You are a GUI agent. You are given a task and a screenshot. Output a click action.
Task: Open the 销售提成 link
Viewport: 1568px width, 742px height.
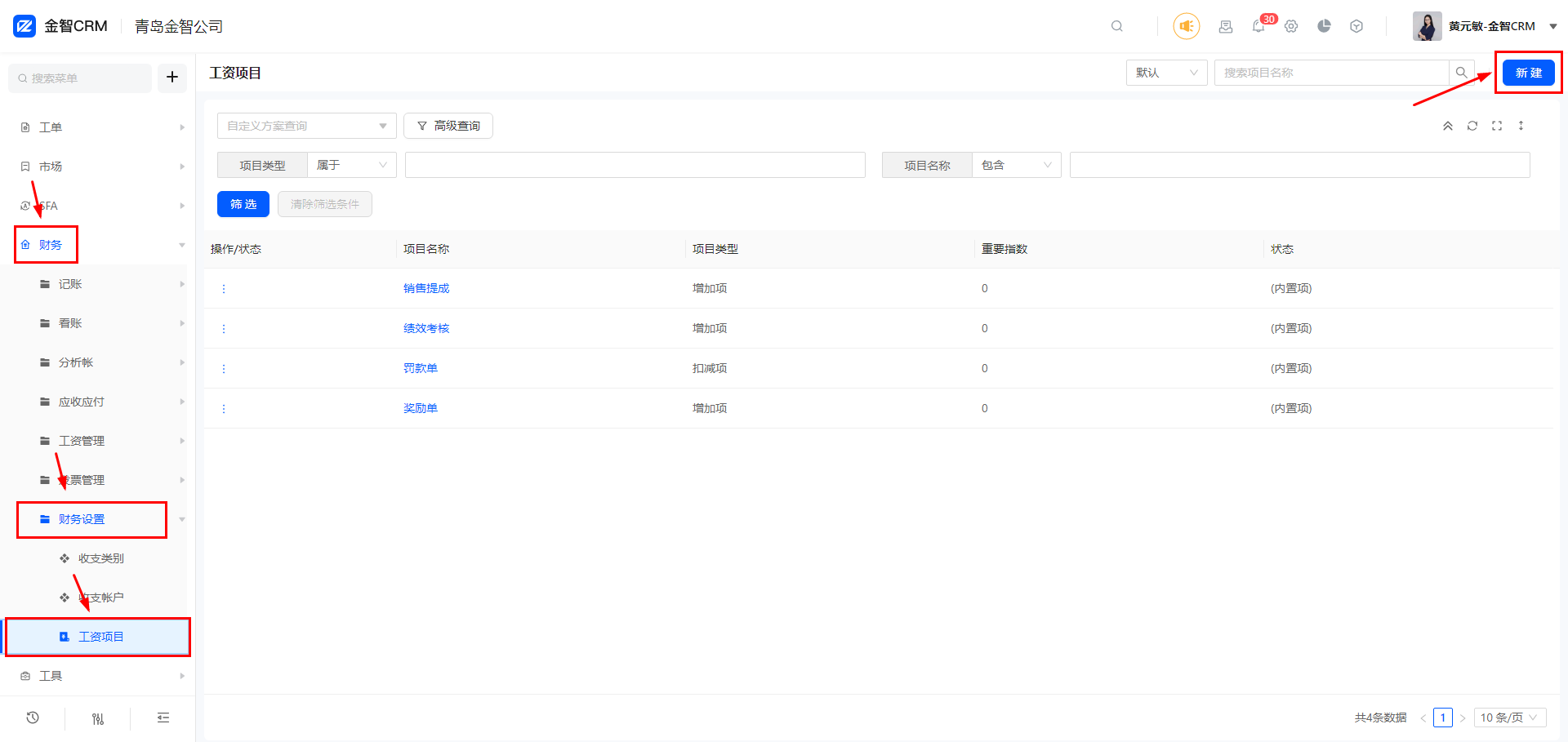pos(426,288)
